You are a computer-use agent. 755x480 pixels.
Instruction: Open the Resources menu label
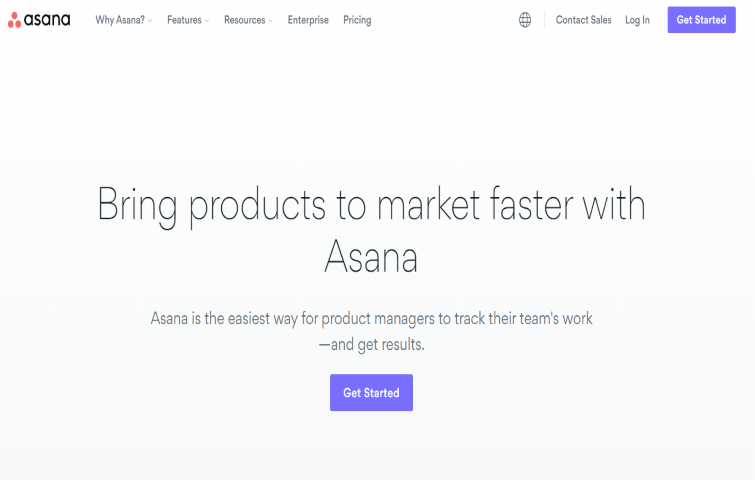[x=245, y=20]
